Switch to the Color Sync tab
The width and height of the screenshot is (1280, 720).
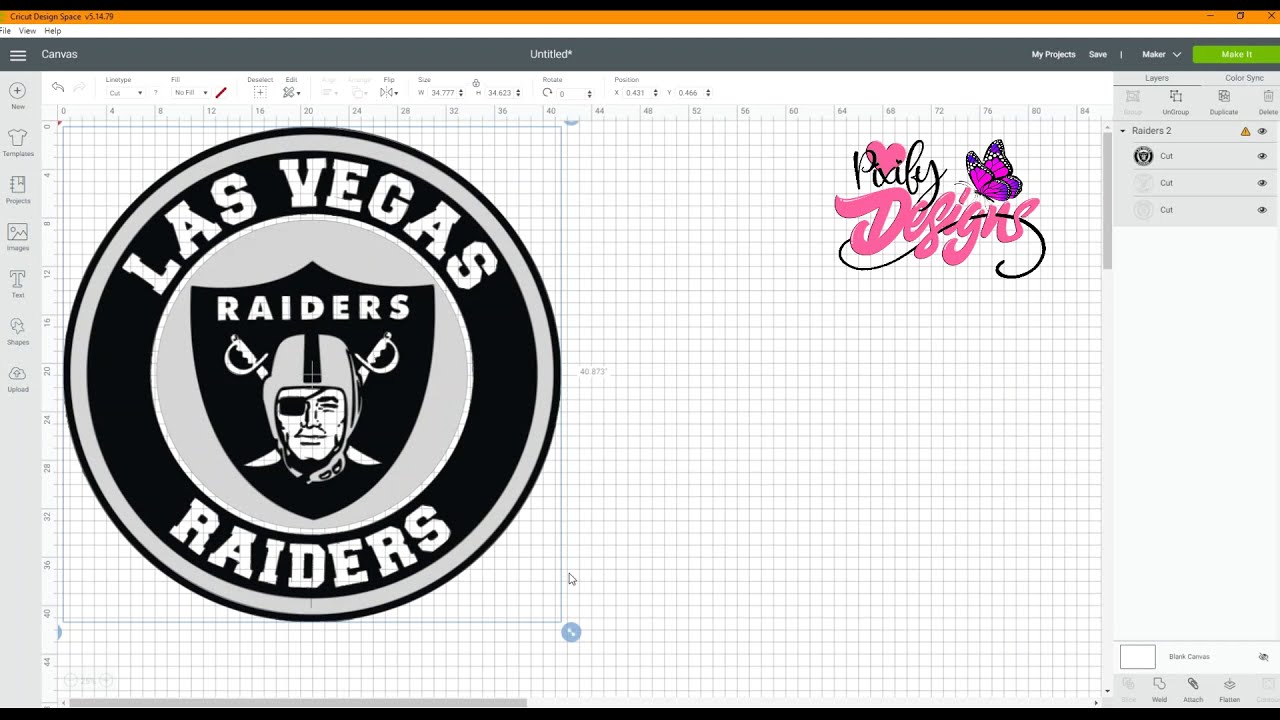[1244, 78]
